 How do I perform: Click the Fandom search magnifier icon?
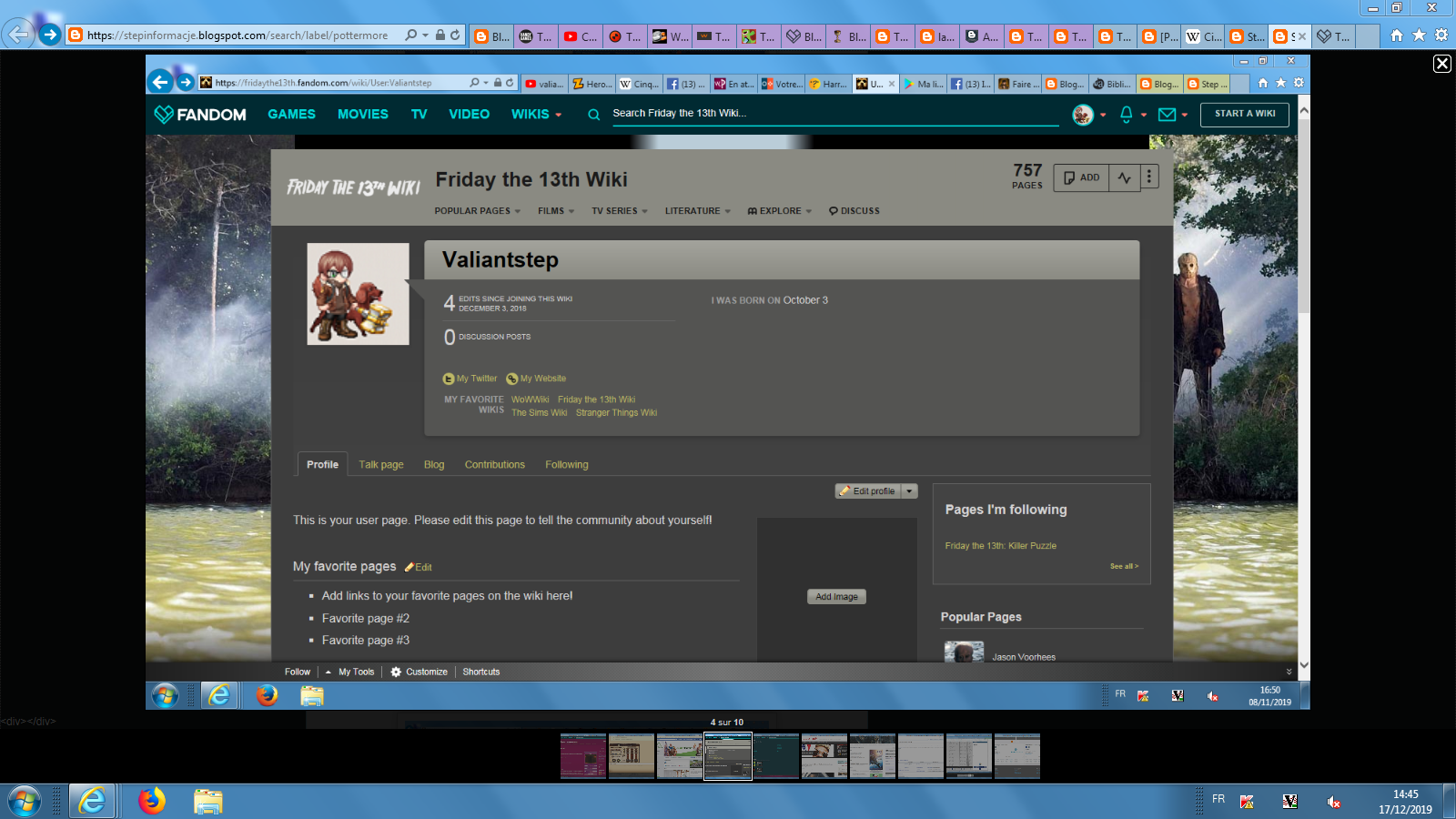pyautogui.click(x=593, y=115)
